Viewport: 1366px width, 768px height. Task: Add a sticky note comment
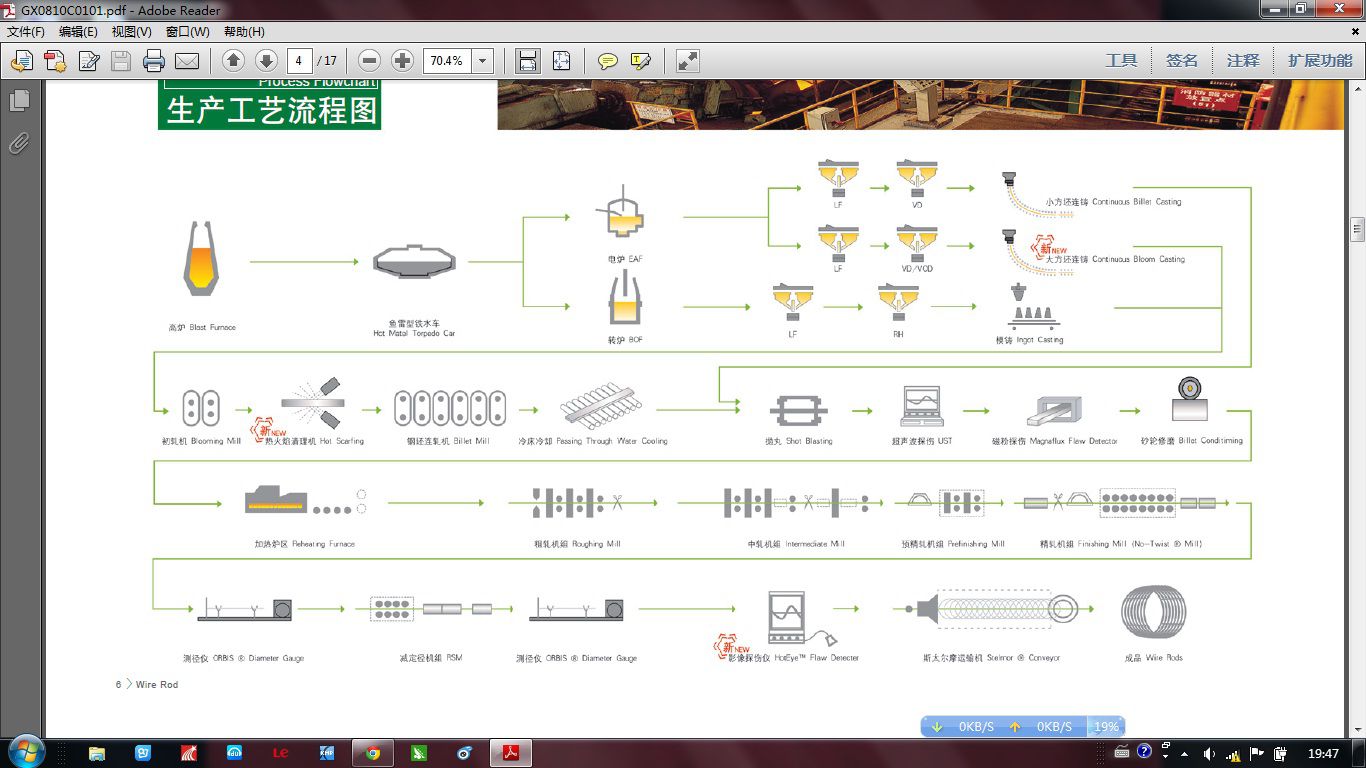pyautogui.click(x=607, y=61)
